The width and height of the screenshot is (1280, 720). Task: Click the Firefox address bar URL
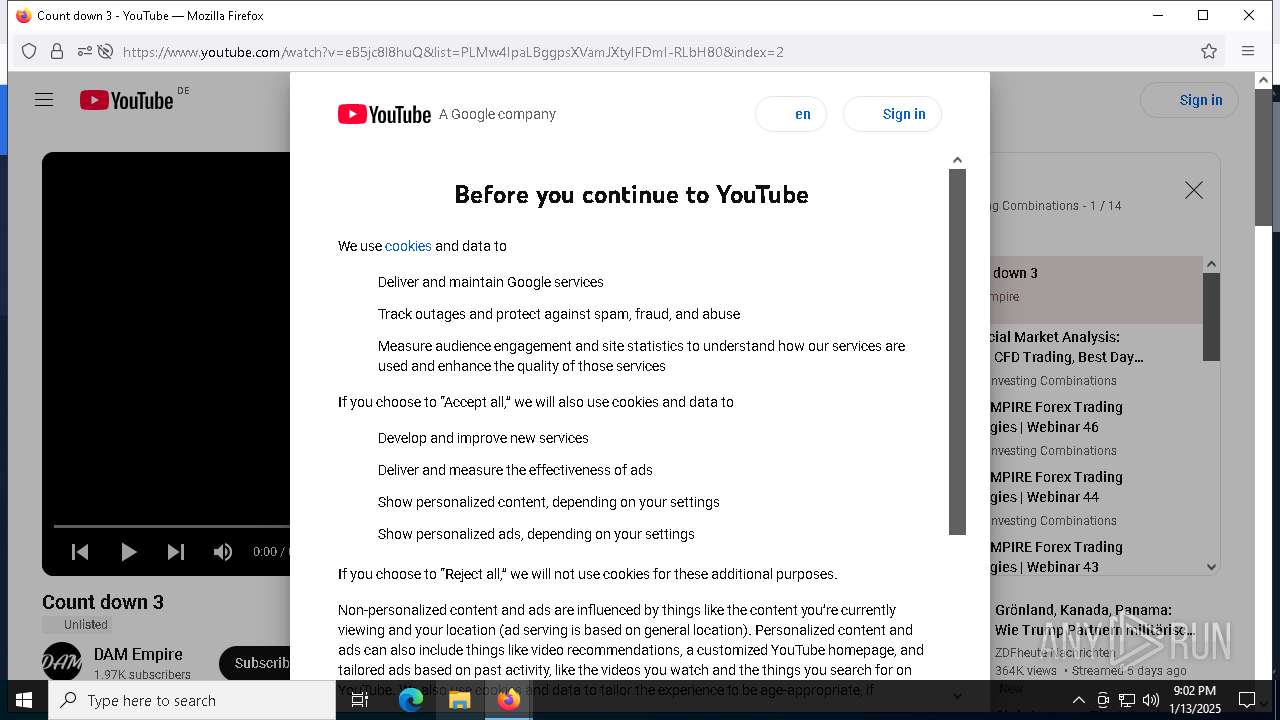[x=453, y=52]
